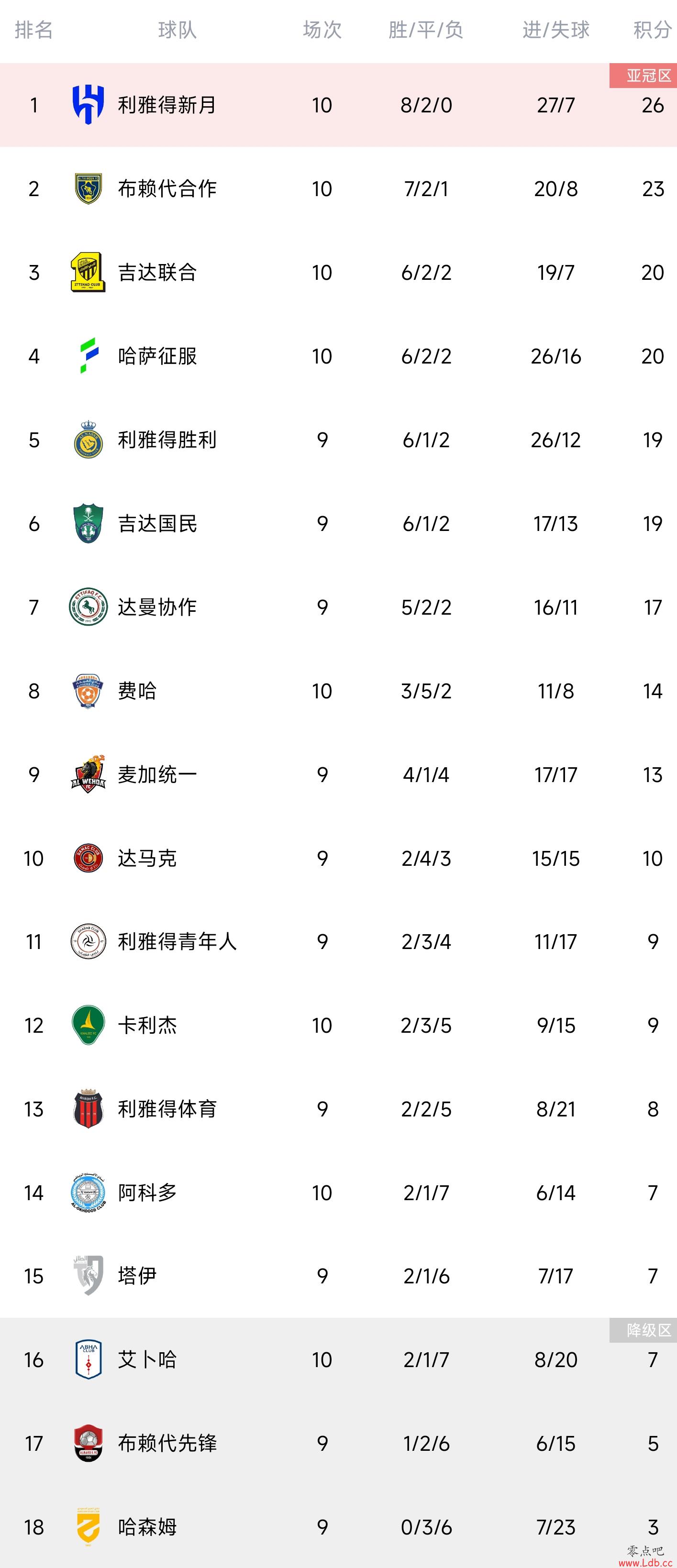Click the 利雅得新月 (Al Hilal) team logo
This screenshot has height=1568, width=677.
[x=89, y=105]
